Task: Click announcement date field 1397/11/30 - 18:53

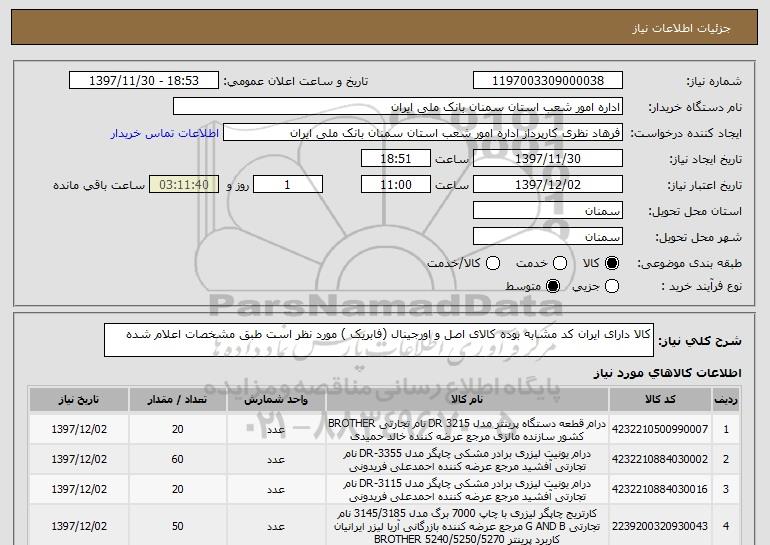Action: click(144, 81)
